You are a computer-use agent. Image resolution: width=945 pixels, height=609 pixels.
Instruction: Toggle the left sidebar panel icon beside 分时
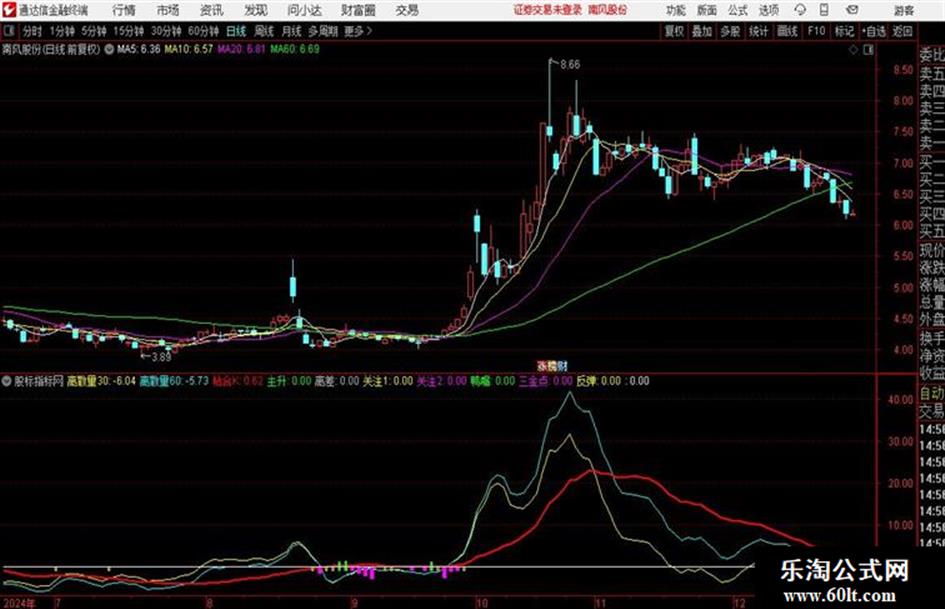click(9, 31)
